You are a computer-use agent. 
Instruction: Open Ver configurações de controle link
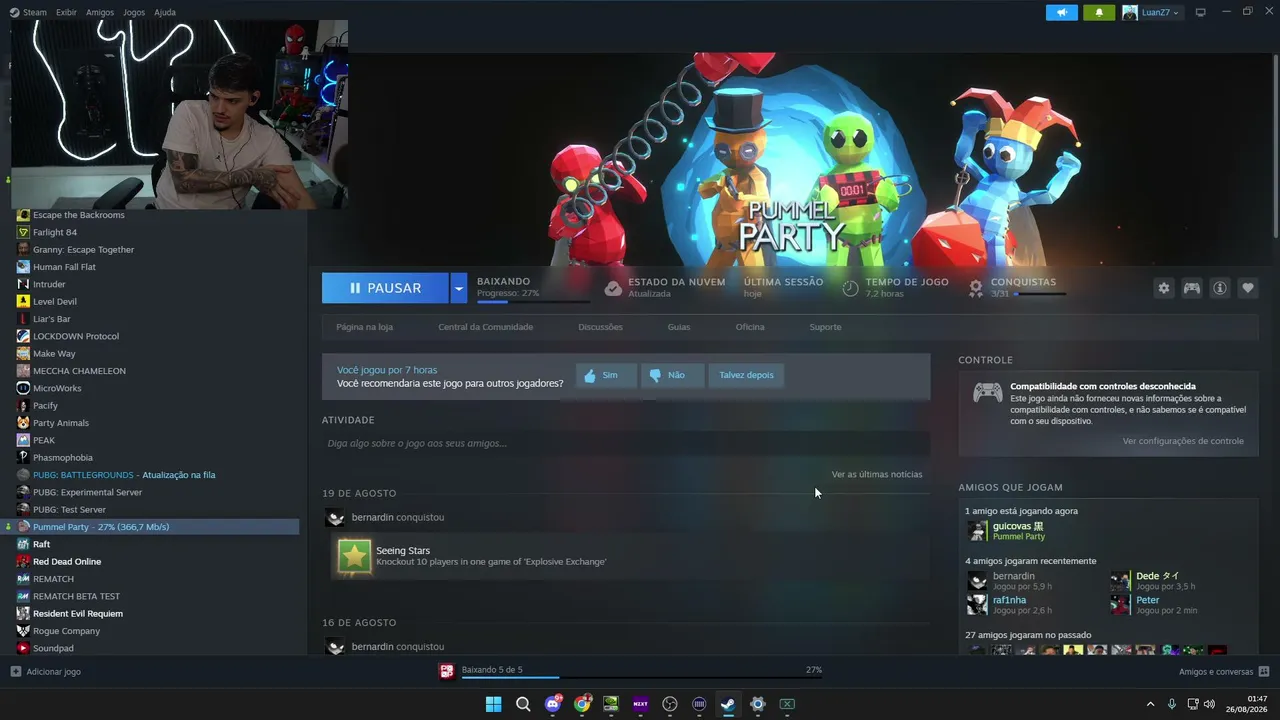coord(1183,441)
